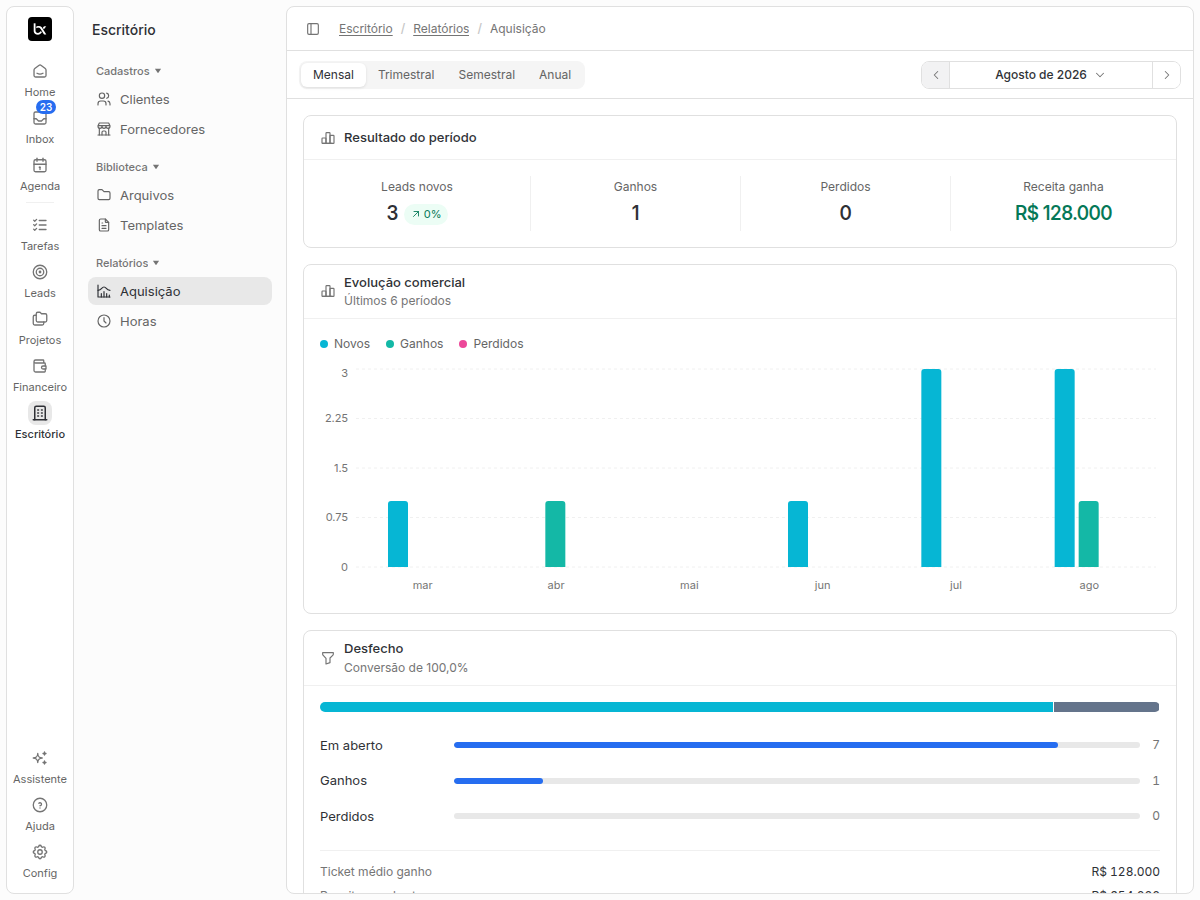Launch the Assistente sparkle icon
The height and width of the screenshot is (900, 1200).
click(x=40, y=758)
